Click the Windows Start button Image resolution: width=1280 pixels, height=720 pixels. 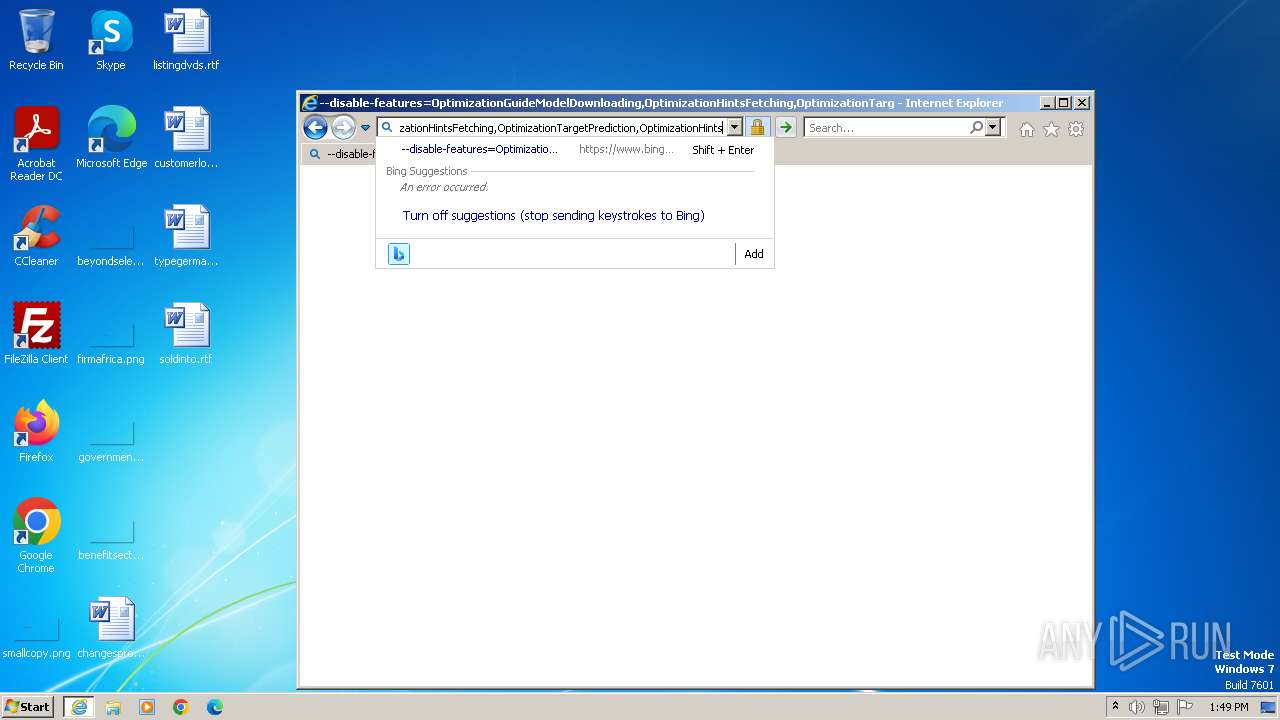[28, 707]
